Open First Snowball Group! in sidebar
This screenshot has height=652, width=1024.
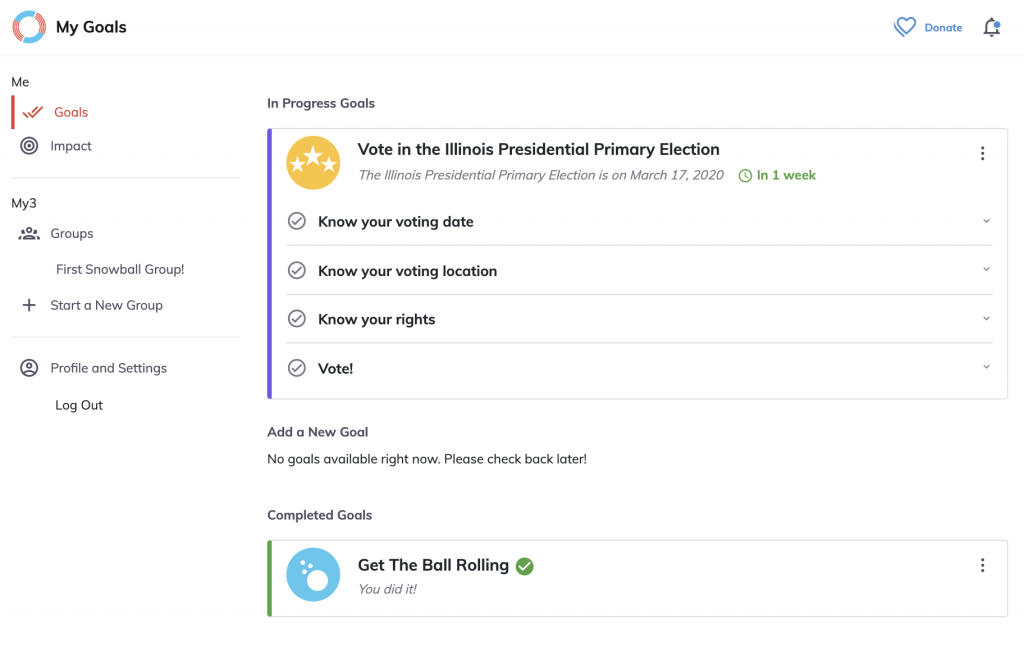click(120, 270)
